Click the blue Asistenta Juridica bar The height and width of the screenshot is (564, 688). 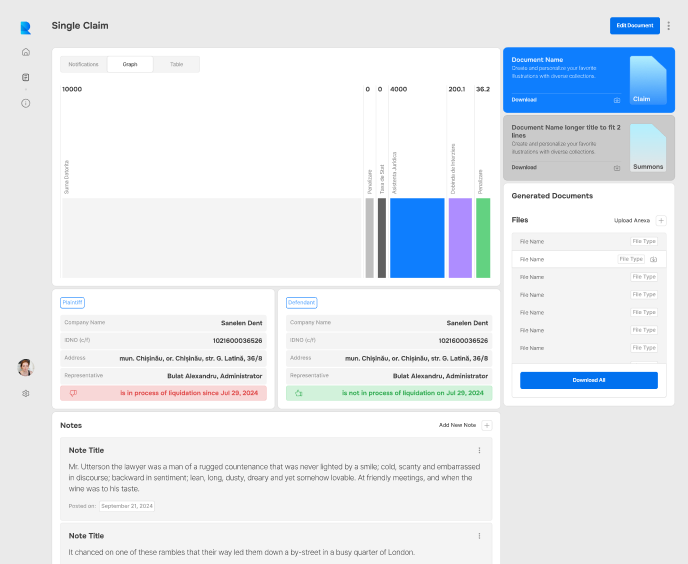point(417,238)
